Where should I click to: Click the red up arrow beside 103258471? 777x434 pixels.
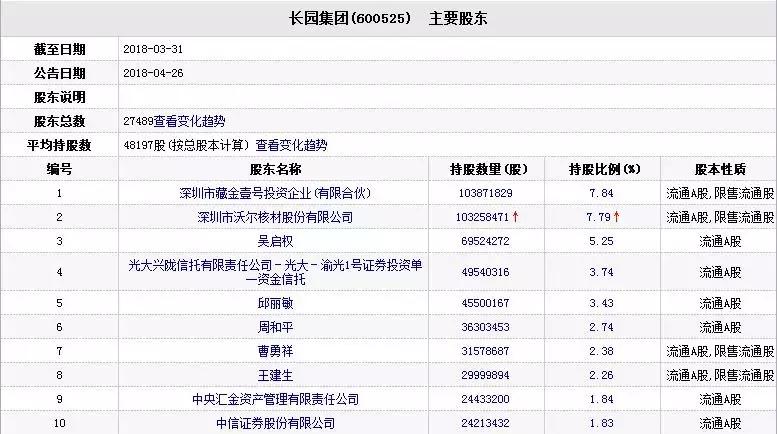pyautogui.click(x=515, y=217)
